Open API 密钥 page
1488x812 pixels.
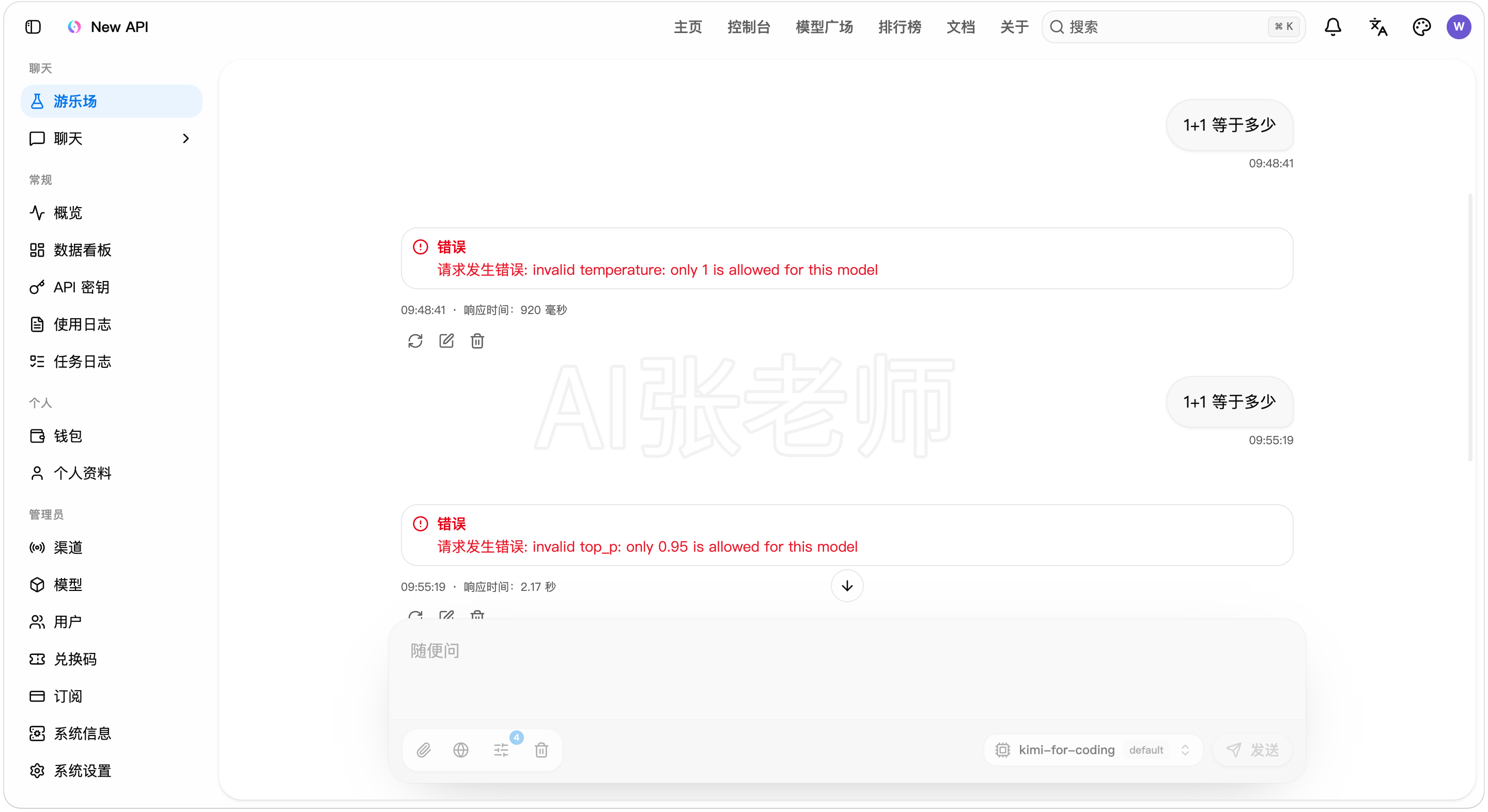[112, 287]
